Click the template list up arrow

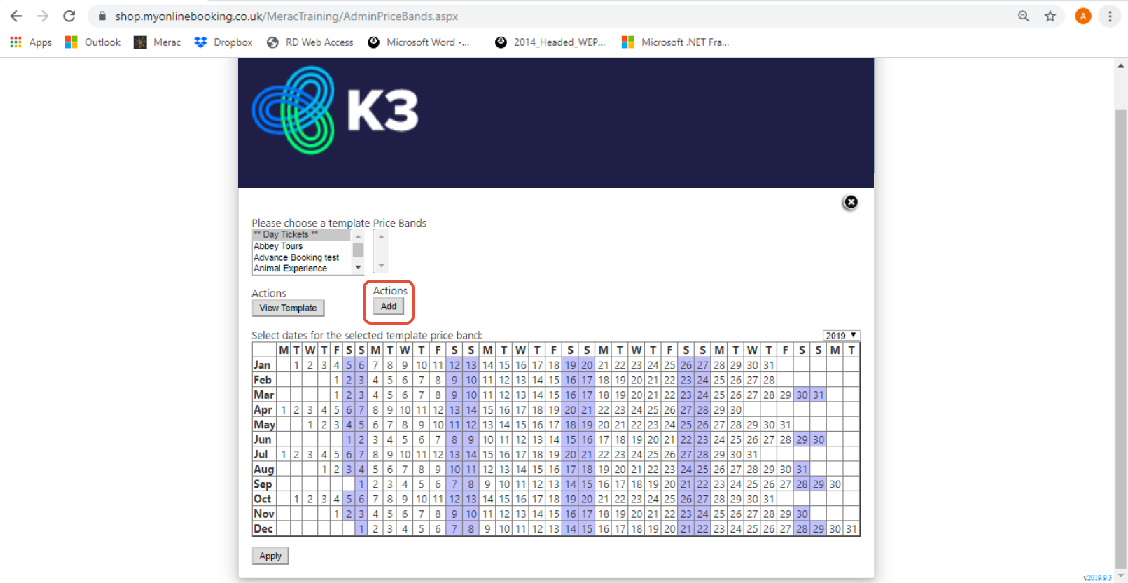(358, 236)
